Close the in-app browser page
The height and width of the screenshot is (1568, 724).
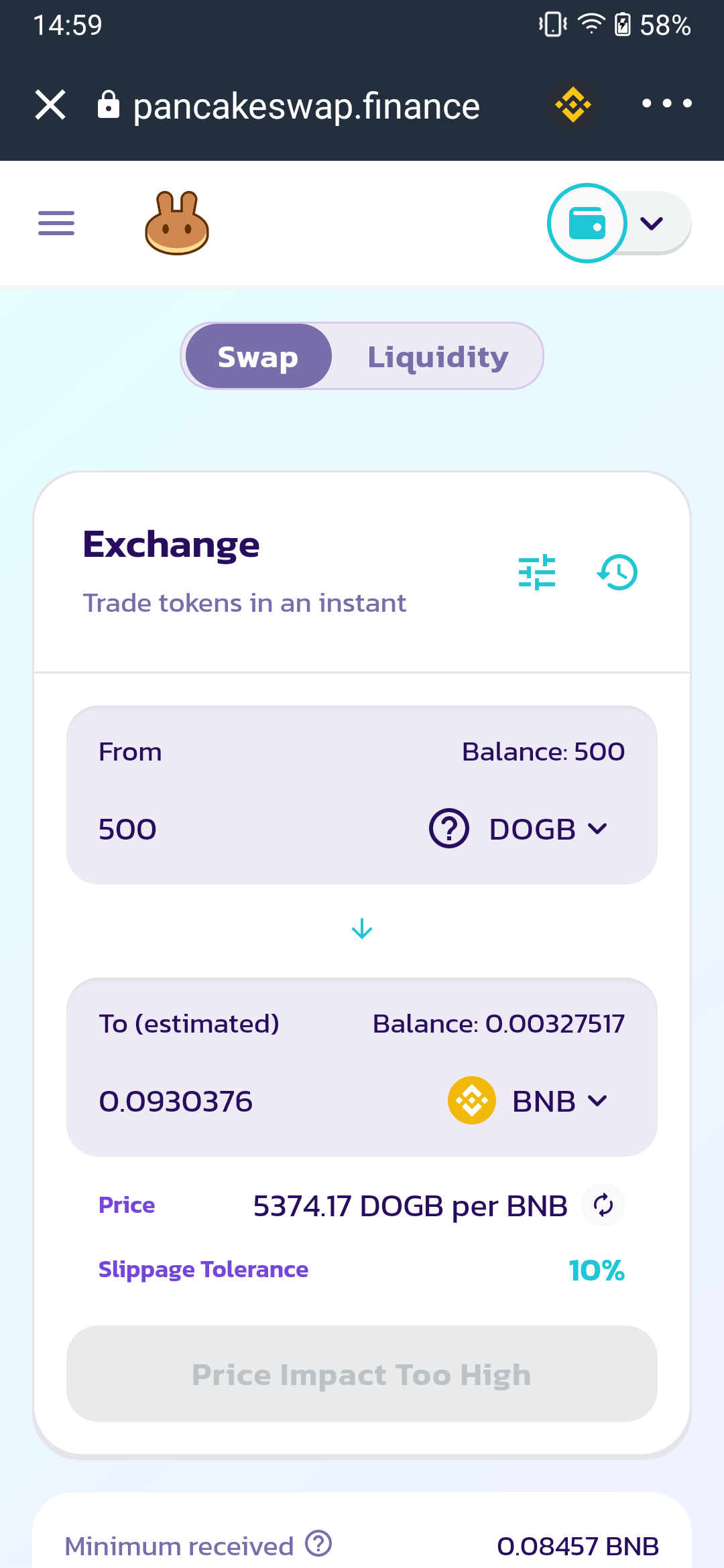(x=50, y=105)
